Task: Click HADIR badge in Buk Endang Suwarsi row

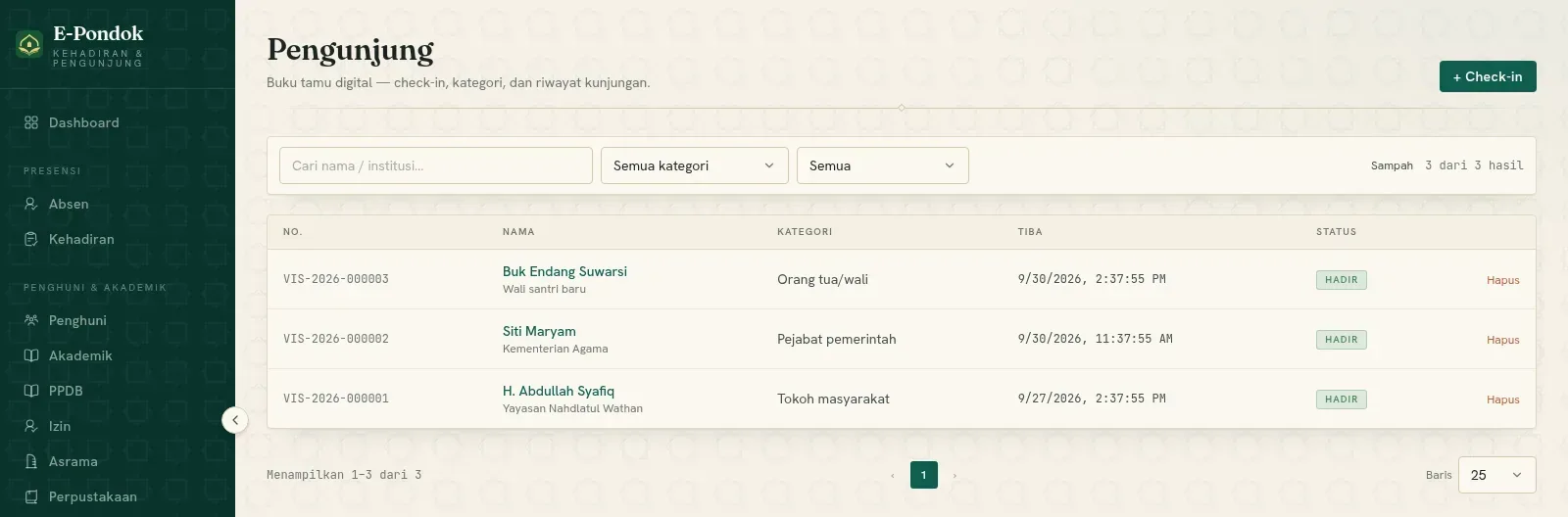Action: (x=1342, y=280)
